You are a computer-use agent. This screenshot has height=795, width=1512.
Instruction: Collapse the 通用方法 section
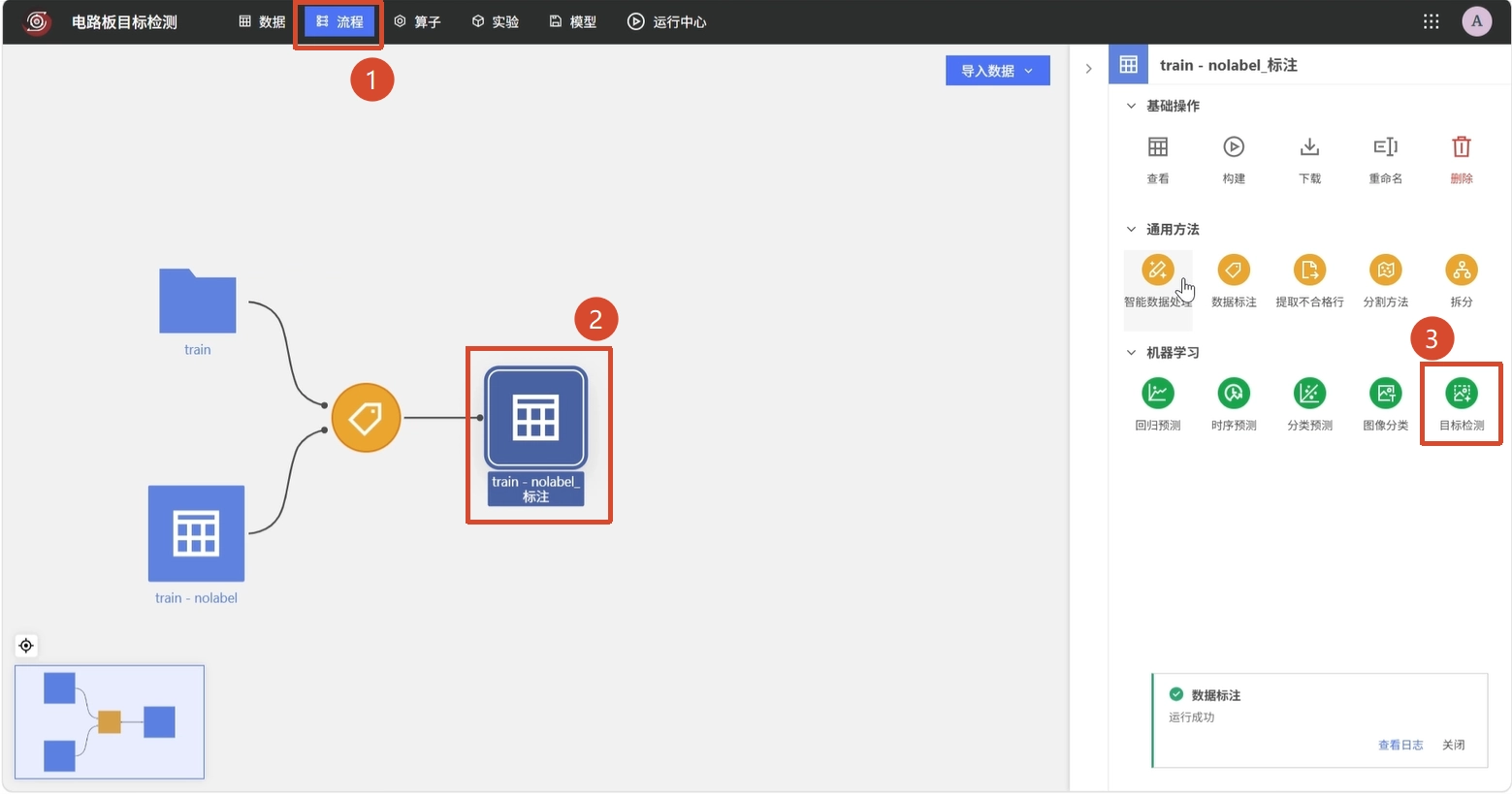tap(1131, 229)
